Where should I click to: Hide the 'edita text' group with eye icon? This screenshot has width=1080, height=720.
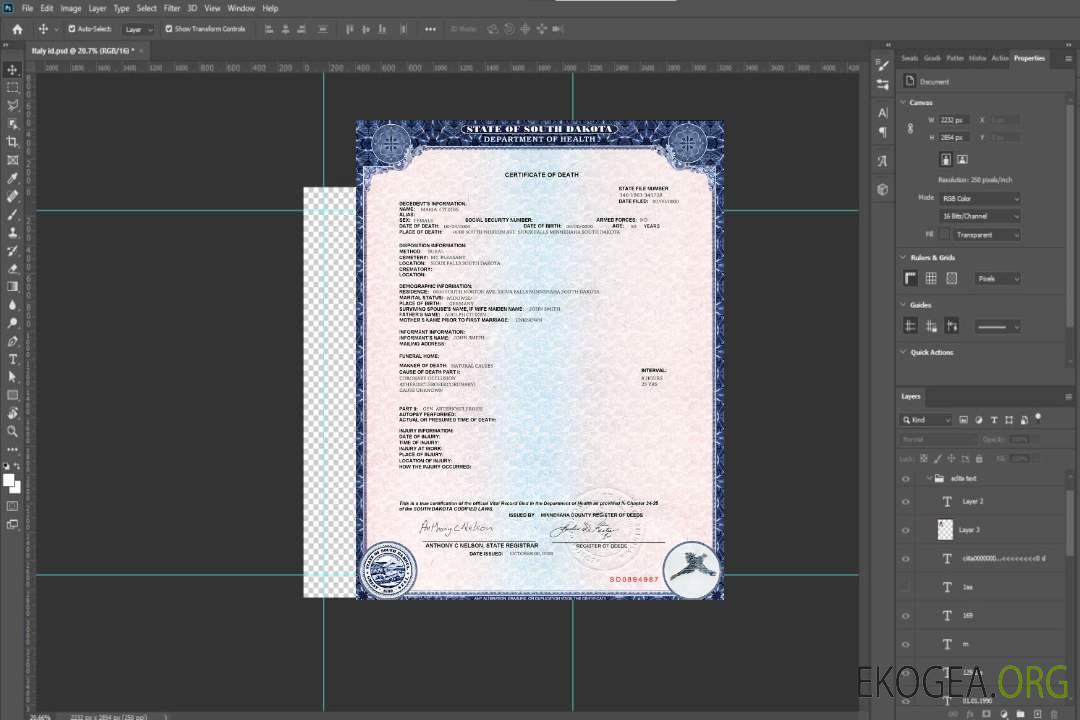click(x=906, y=479)
